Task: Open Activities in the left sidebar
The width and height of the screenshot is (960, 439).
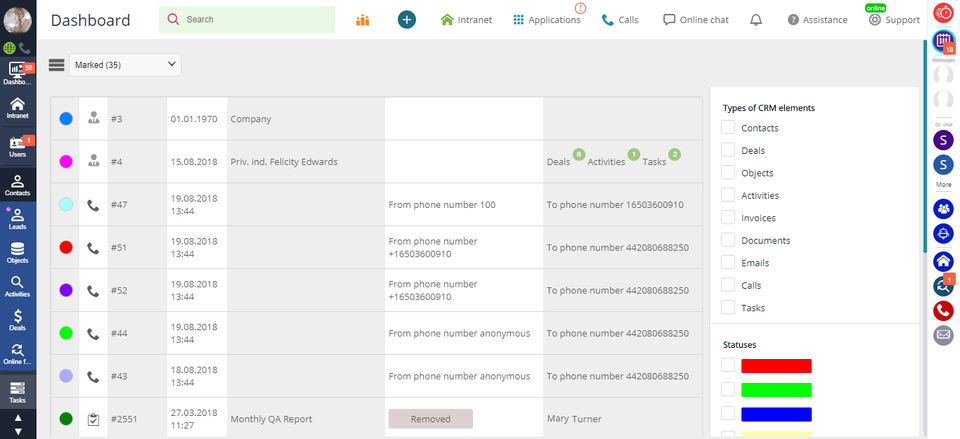Action: (18, 286)
